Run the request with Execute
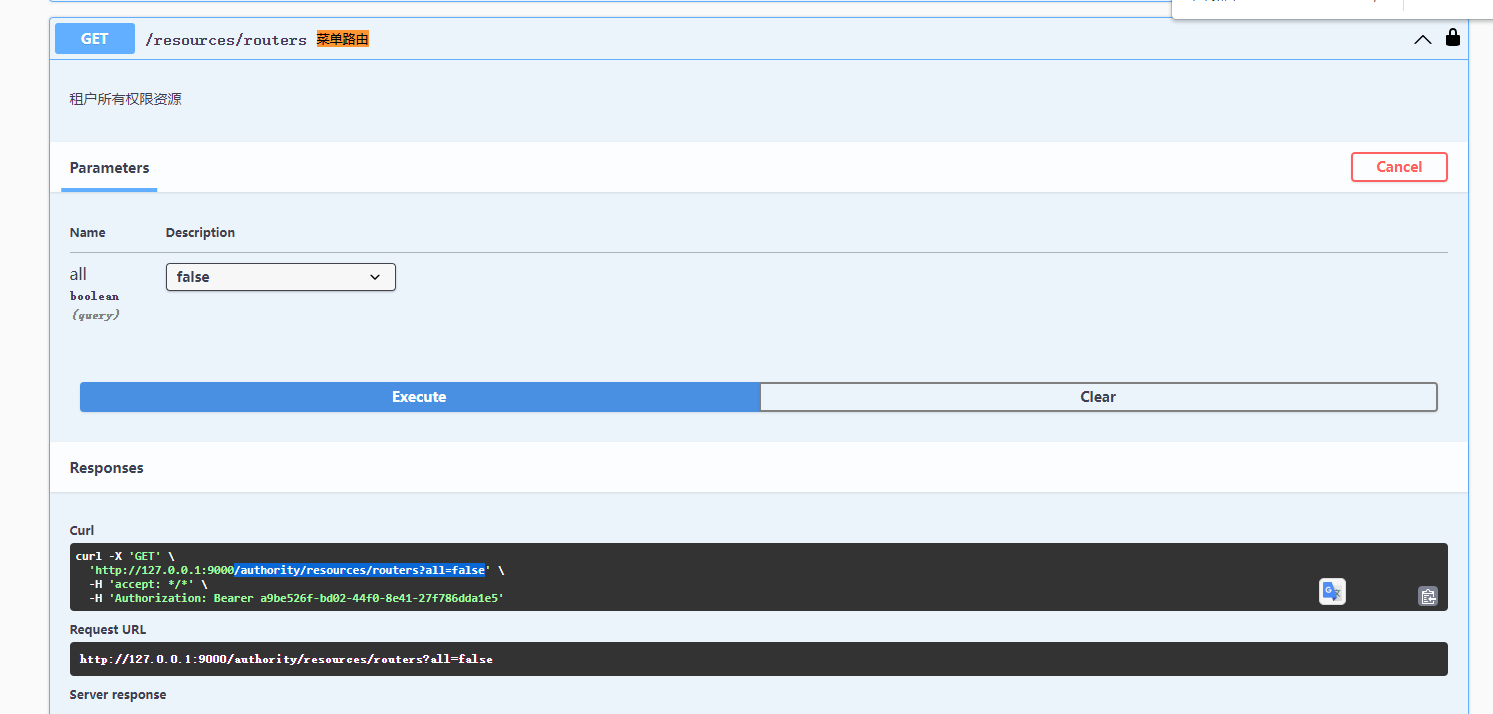Image resolution: width=1493 pixels, height=714 pixels. click(419, 397)
